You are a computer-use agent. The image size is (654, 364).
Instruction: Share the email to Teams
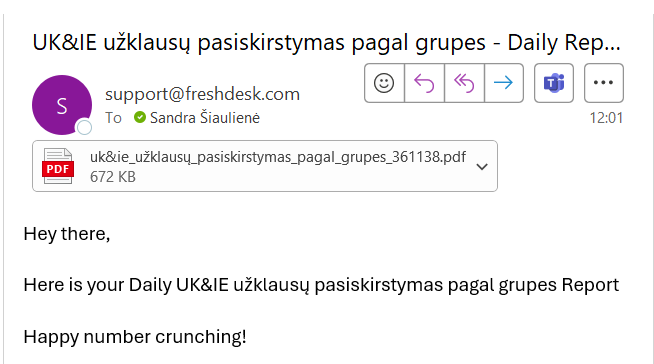click(x=554, y=83)
